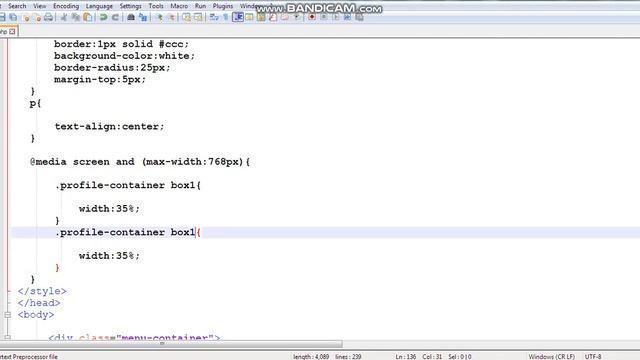This screenshot has width=640, height=360.
Task: Toggle Word Wrap toolbar icon
Action: point(214,17)
